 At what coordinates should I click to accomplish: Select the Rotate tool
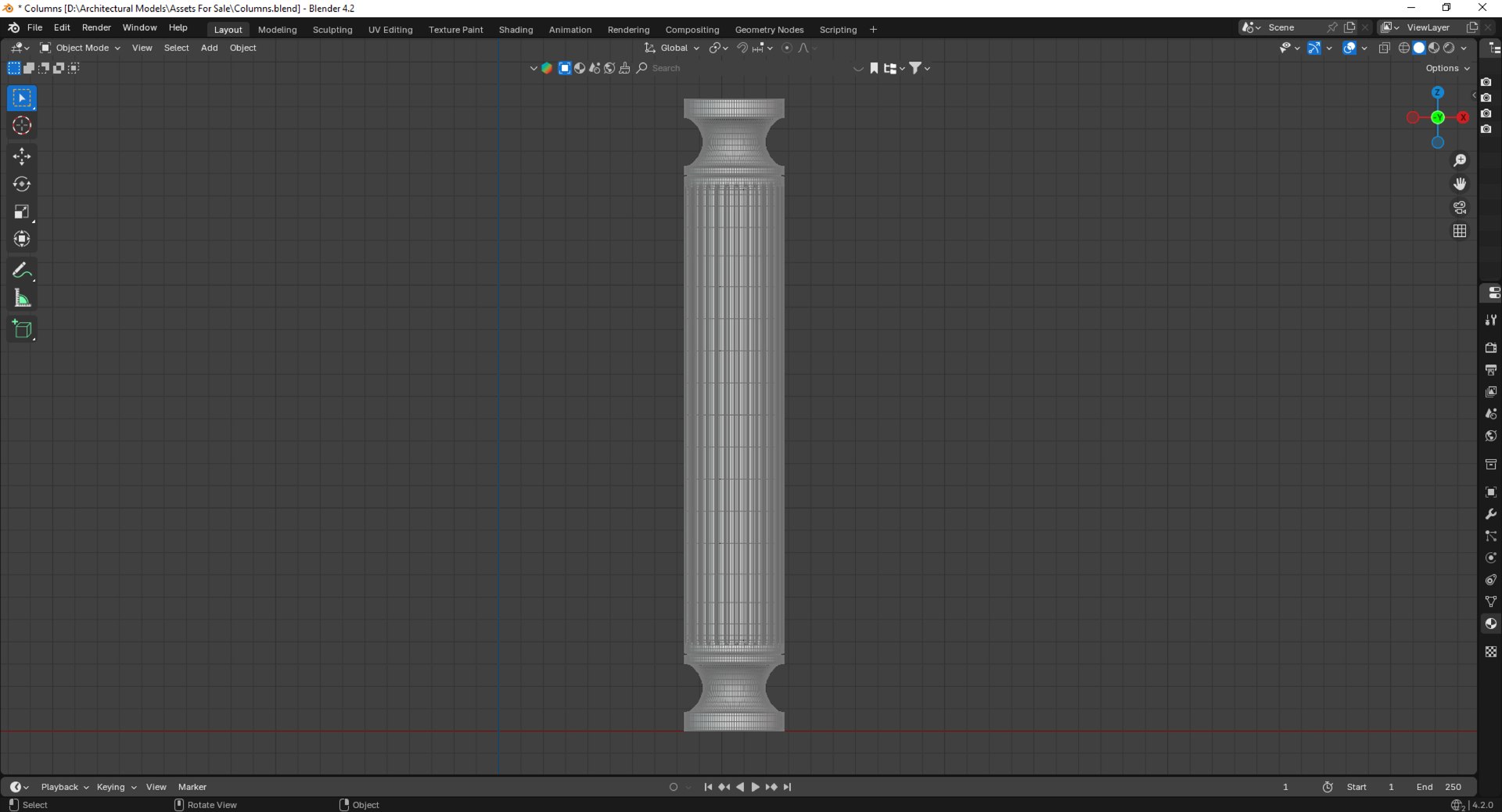(x=22, y=184)
